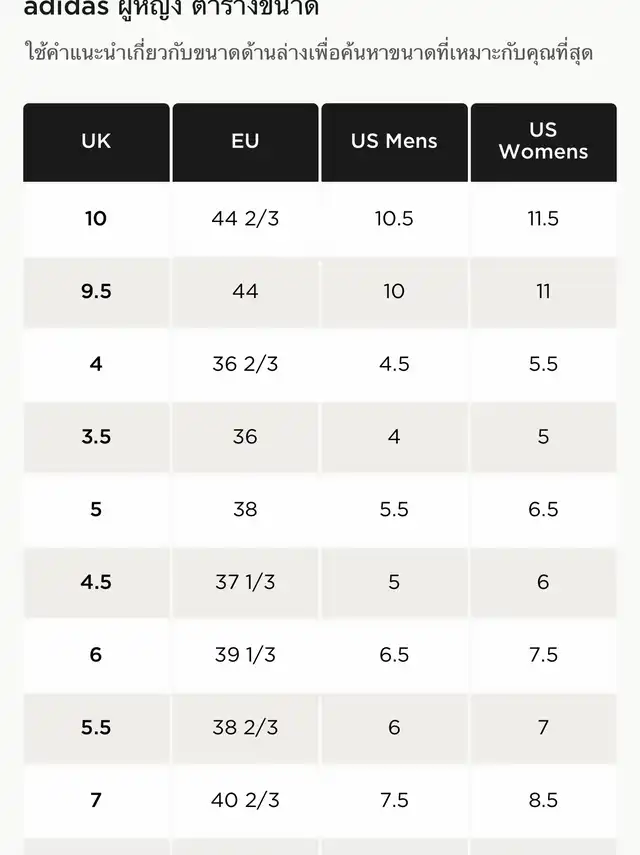Image resolution: width=640 pixels, height=855 pixels.
Task: Click the UK 7 size cell
Action: coord(96,800)
